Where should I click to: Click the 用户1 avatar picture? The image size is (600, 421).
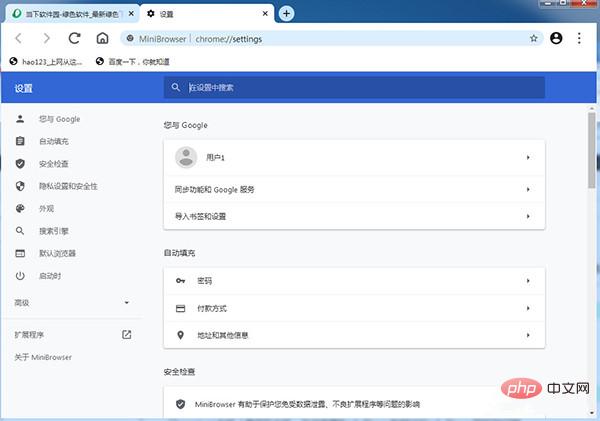coord(186,157)
